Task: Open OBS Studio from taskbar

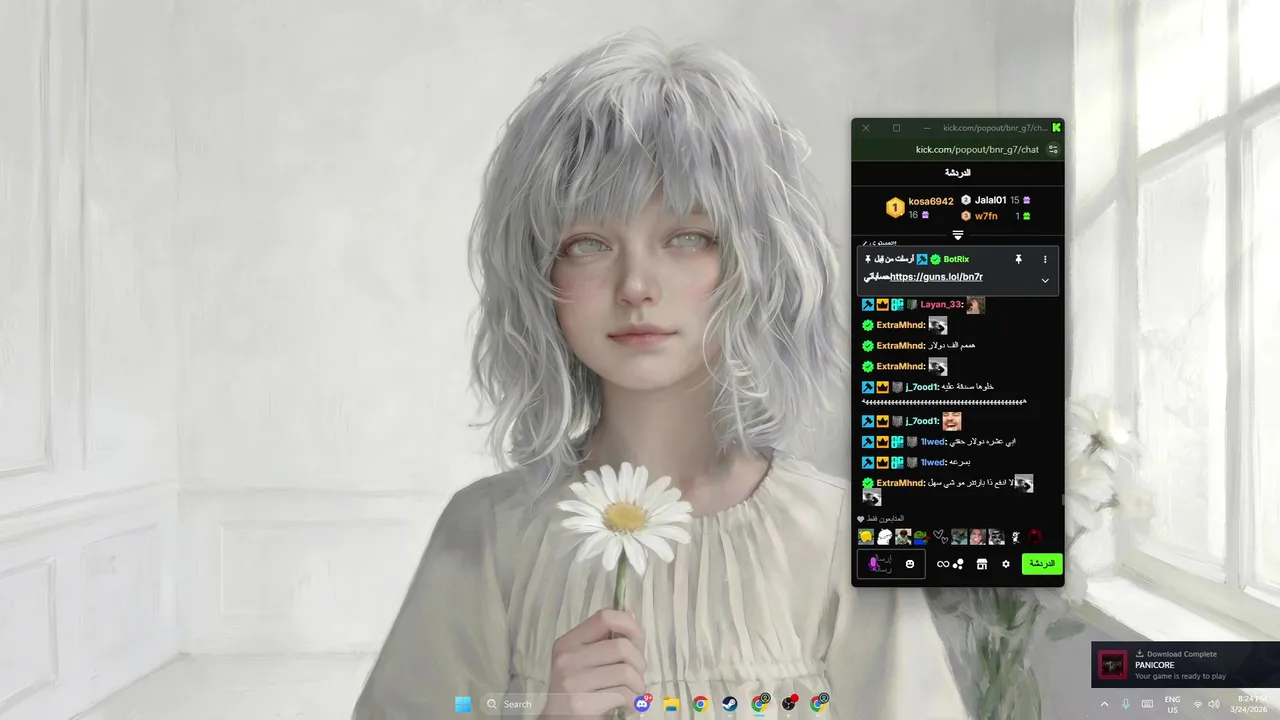Action: pyautogui.click(x=790, y=704)
